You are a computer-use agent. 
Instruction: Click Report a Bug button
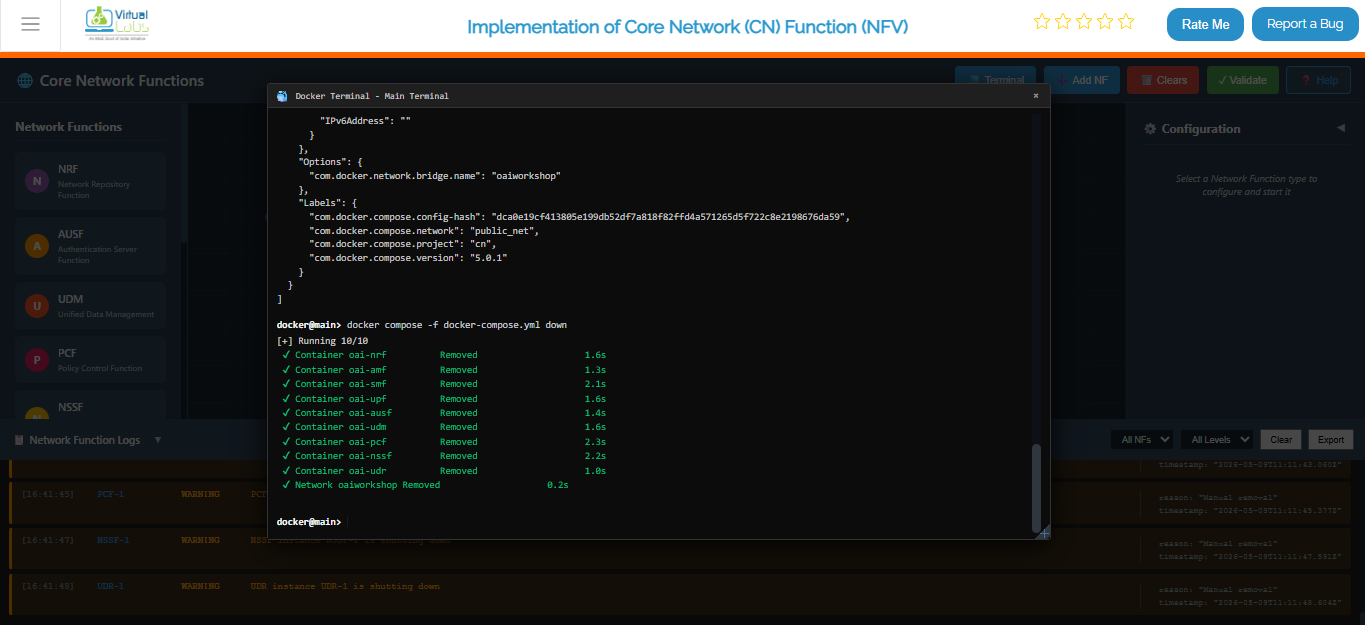click(1305, 24)
